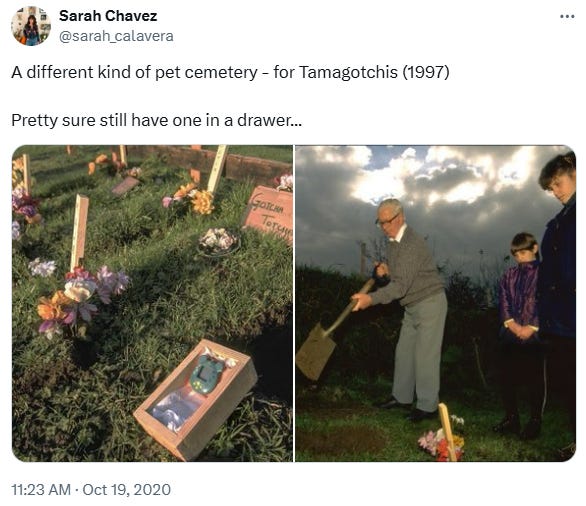Click the Oct 19, 2020 date
The height and width of the screenshot is (506, 586).
[126, 490]
